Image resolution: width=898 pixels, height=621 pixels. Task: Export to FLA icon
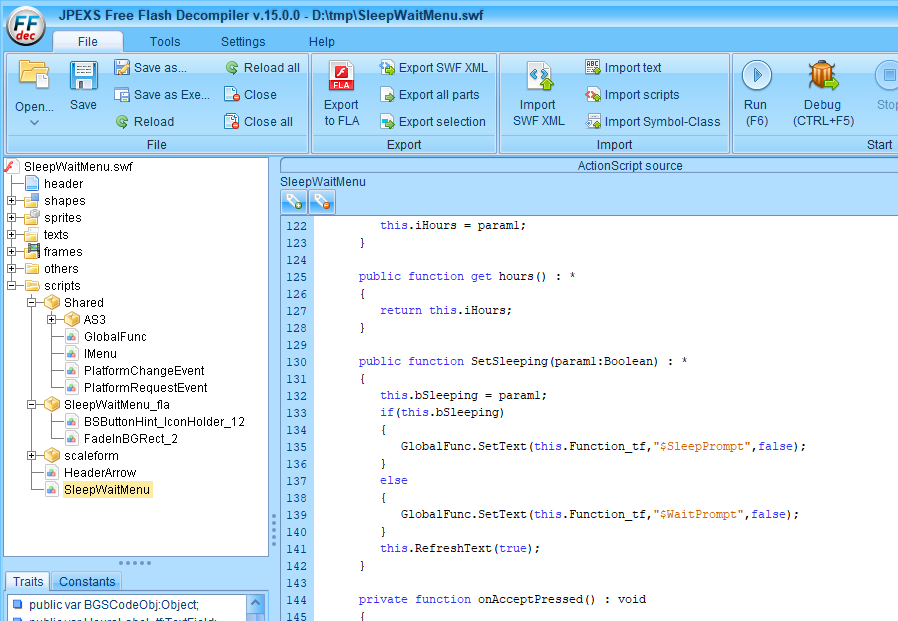(341, 76)
